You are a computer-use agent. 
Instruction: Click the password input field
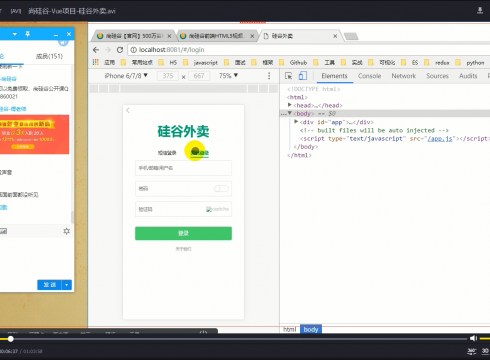[183, 189]
